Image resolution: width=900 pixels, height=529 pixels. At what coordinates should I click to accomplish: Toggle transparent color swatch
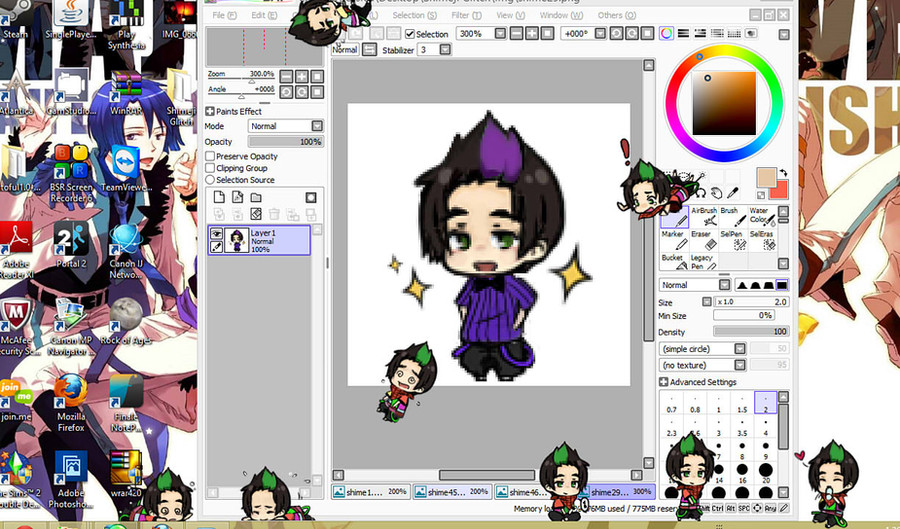pyautogui.click(x=761, y=196)
